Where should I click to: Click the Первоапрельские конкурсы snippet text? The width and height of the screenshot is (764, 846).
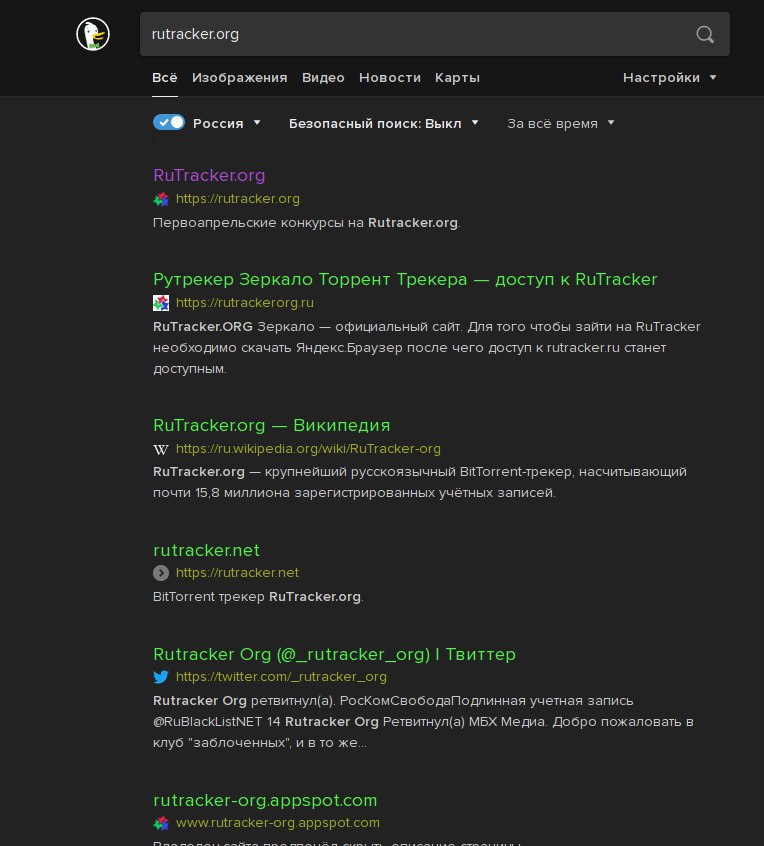pyautogui.click(x=306, y=223)
